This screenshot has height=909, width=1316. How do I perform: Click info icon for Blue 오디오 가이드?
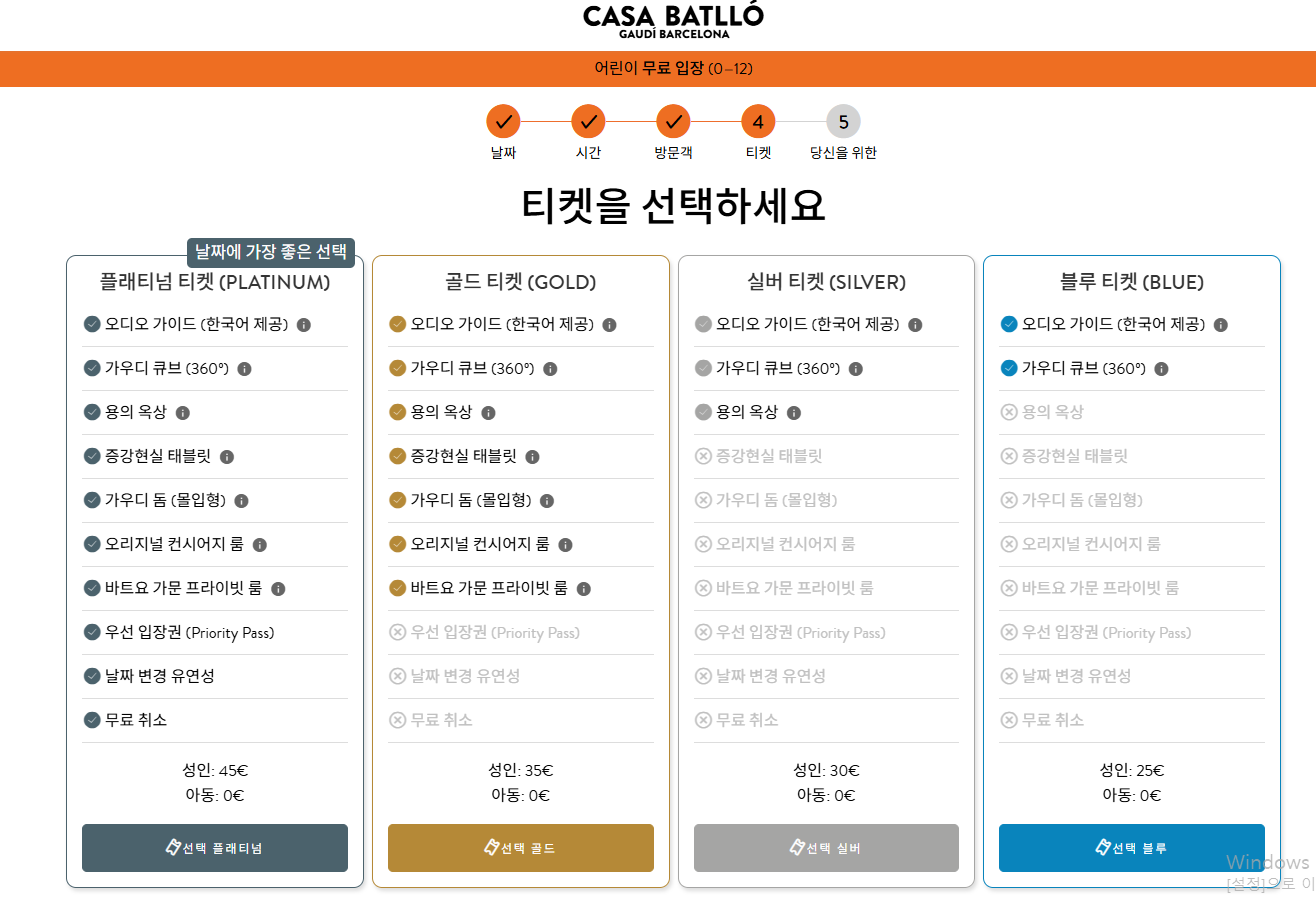pos(1221,325)
